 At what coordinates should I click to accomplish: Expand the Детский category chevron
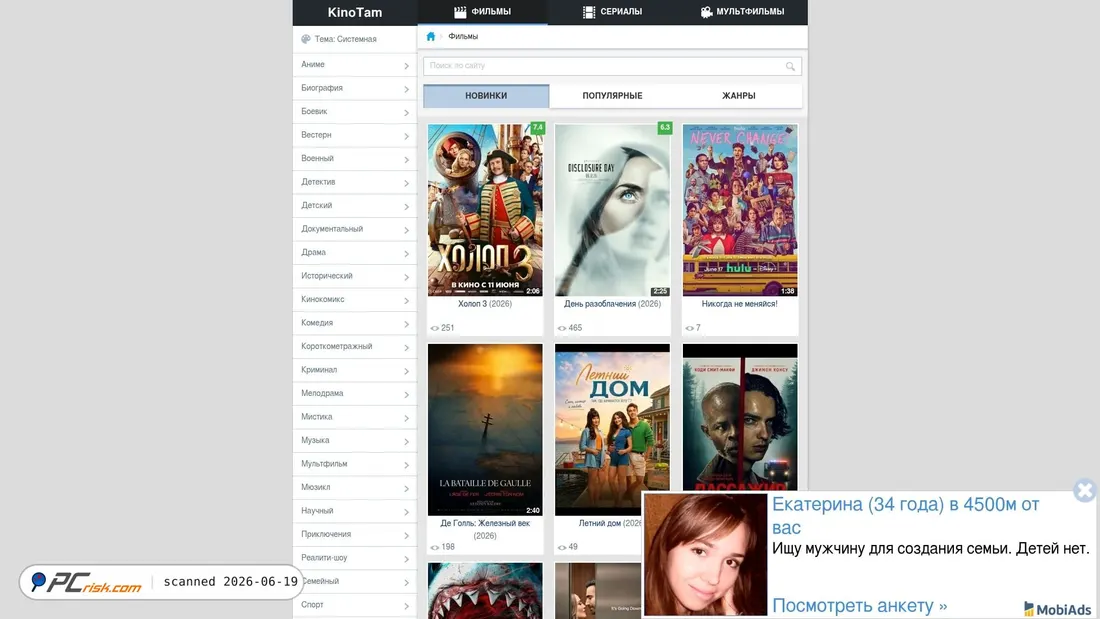click(x=406, y=206)
